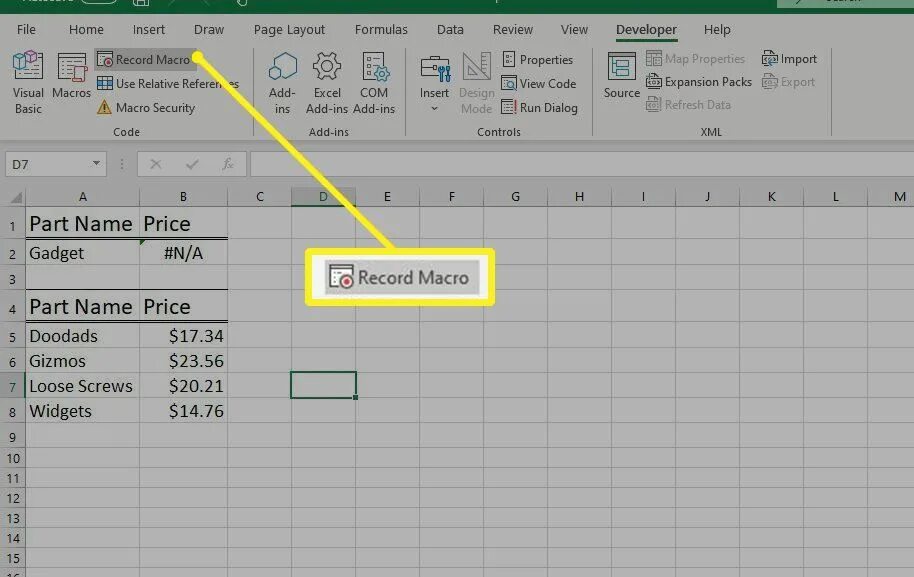Open Excel Add-ins dialog
The width and height of the screenshot is (914, 577).
(326, 83)
